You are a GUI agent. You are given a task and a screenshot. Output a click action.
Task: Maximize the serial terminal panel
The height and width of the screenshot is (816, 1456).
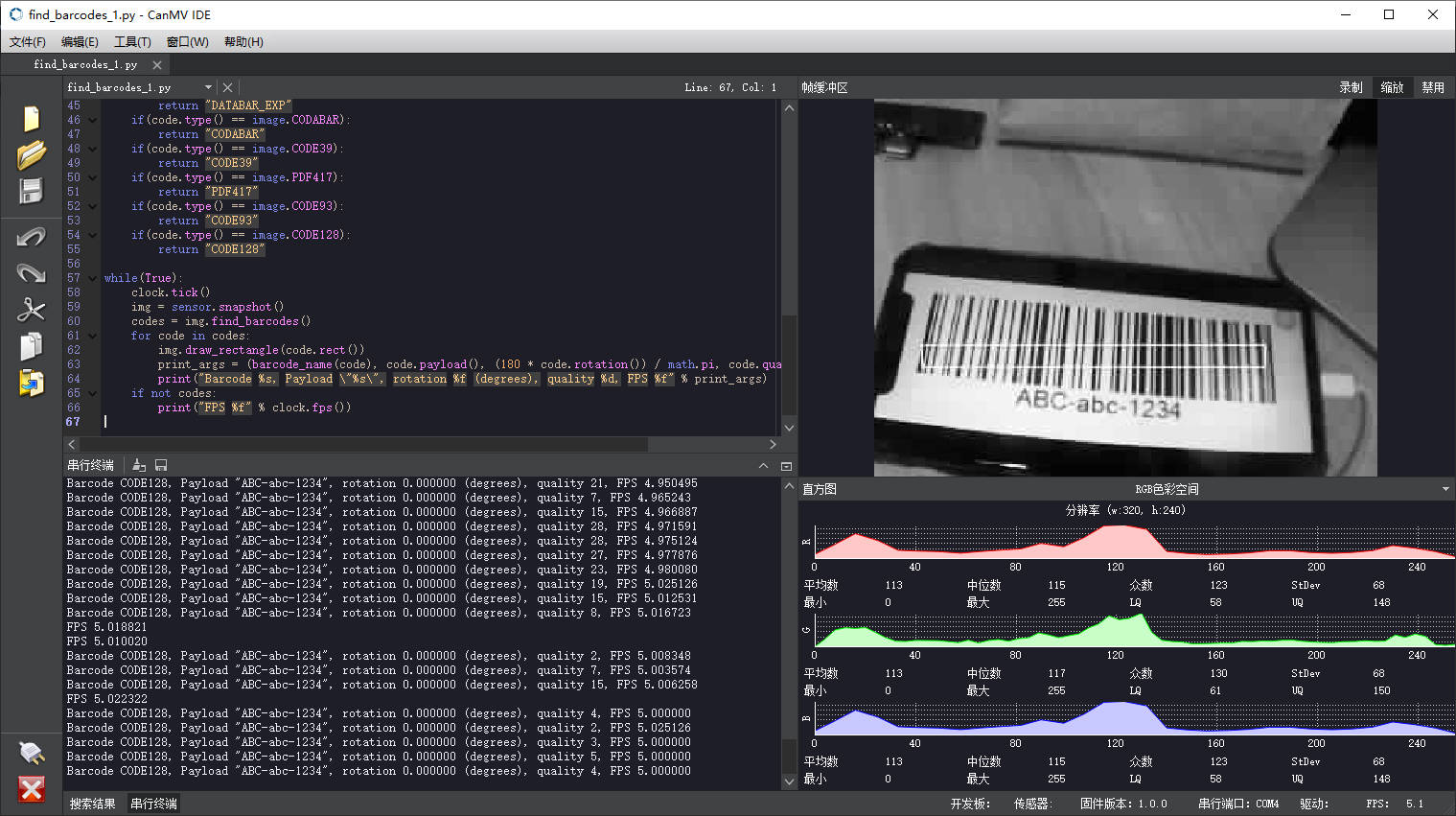pyautogui.click(x=786, y=466)
